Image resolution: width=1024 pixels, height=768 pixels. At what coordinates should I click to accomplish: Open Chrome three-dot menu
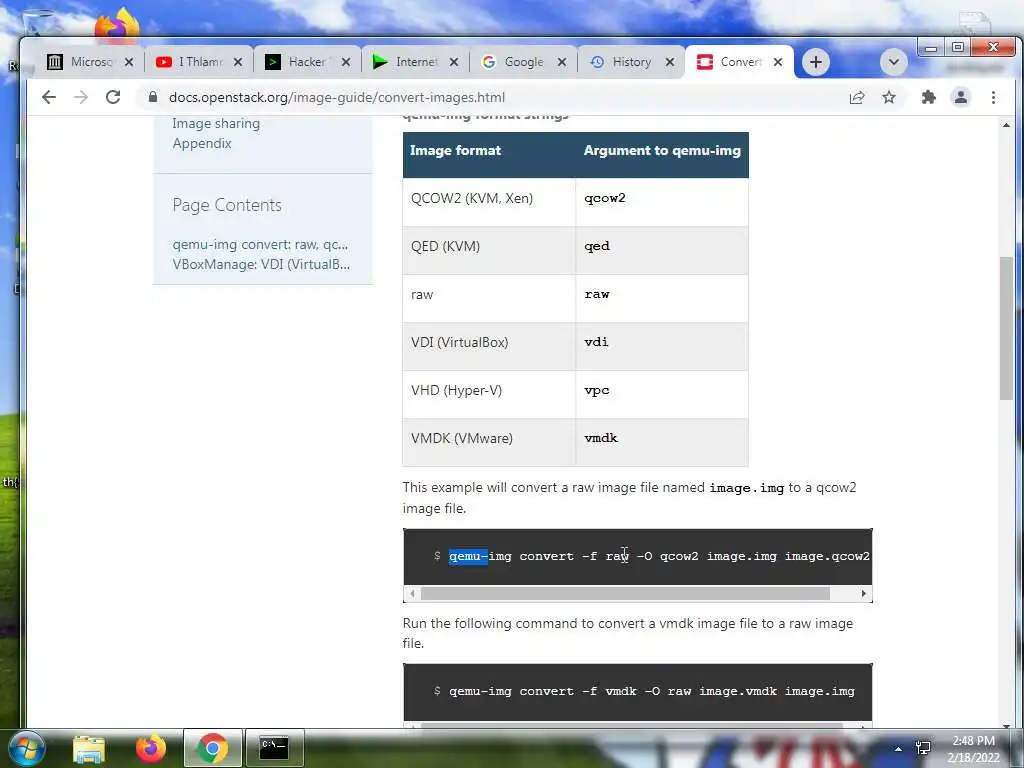tap(993, 97)
